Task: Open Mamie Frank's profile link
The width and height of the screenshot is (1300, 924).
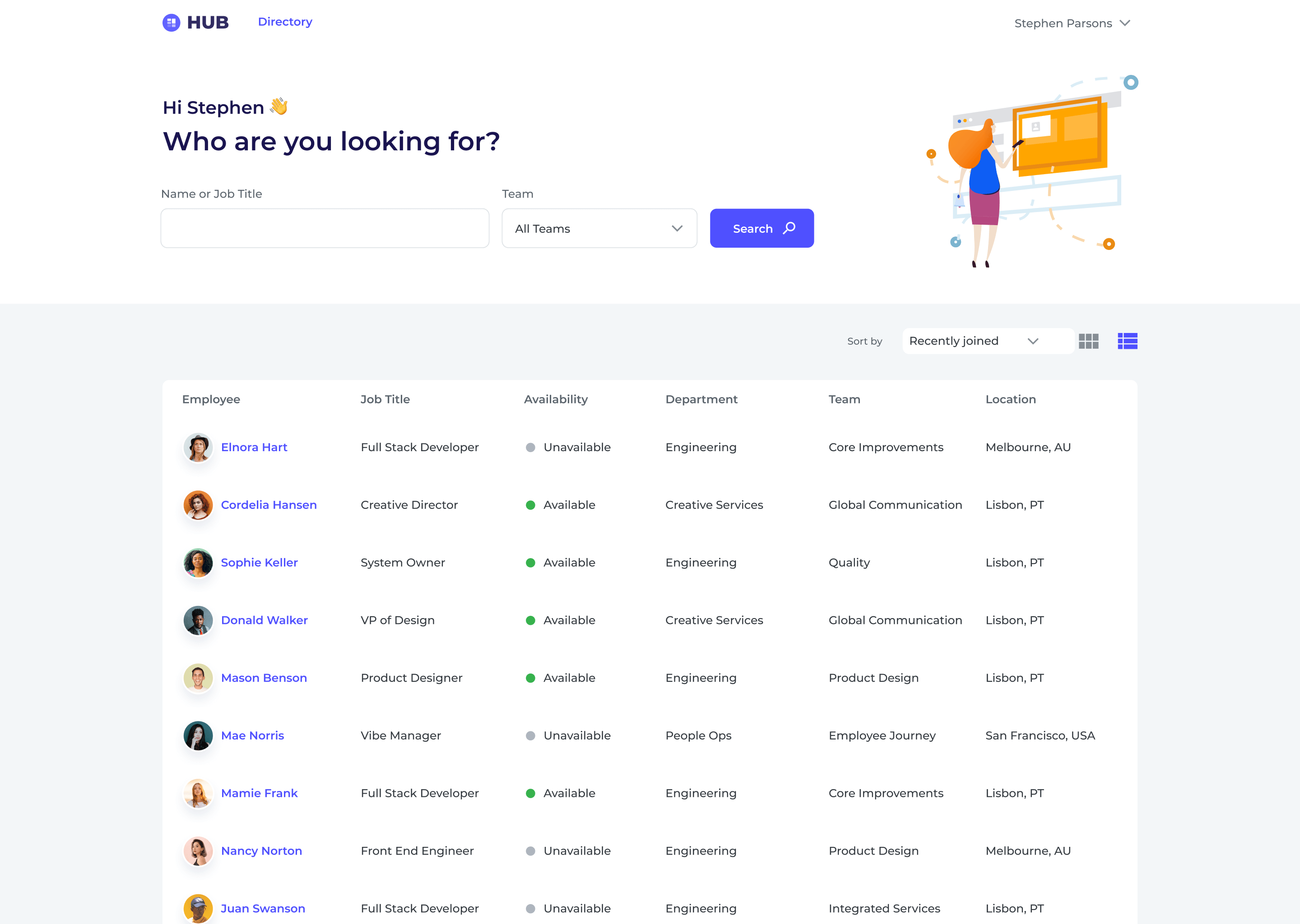Action: [259, 793]
